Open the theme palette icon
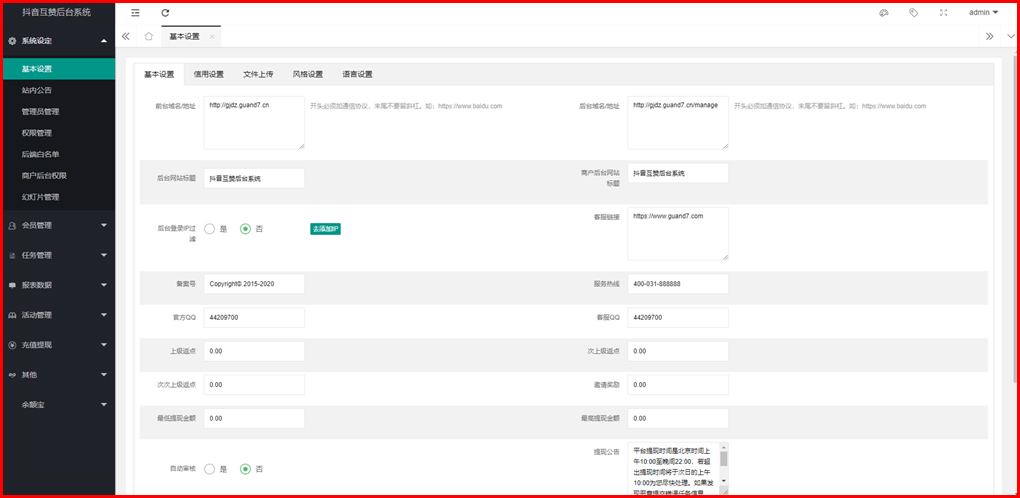Image resolution: width=1020 pixels, height=498 pixels. pos(883,13)
